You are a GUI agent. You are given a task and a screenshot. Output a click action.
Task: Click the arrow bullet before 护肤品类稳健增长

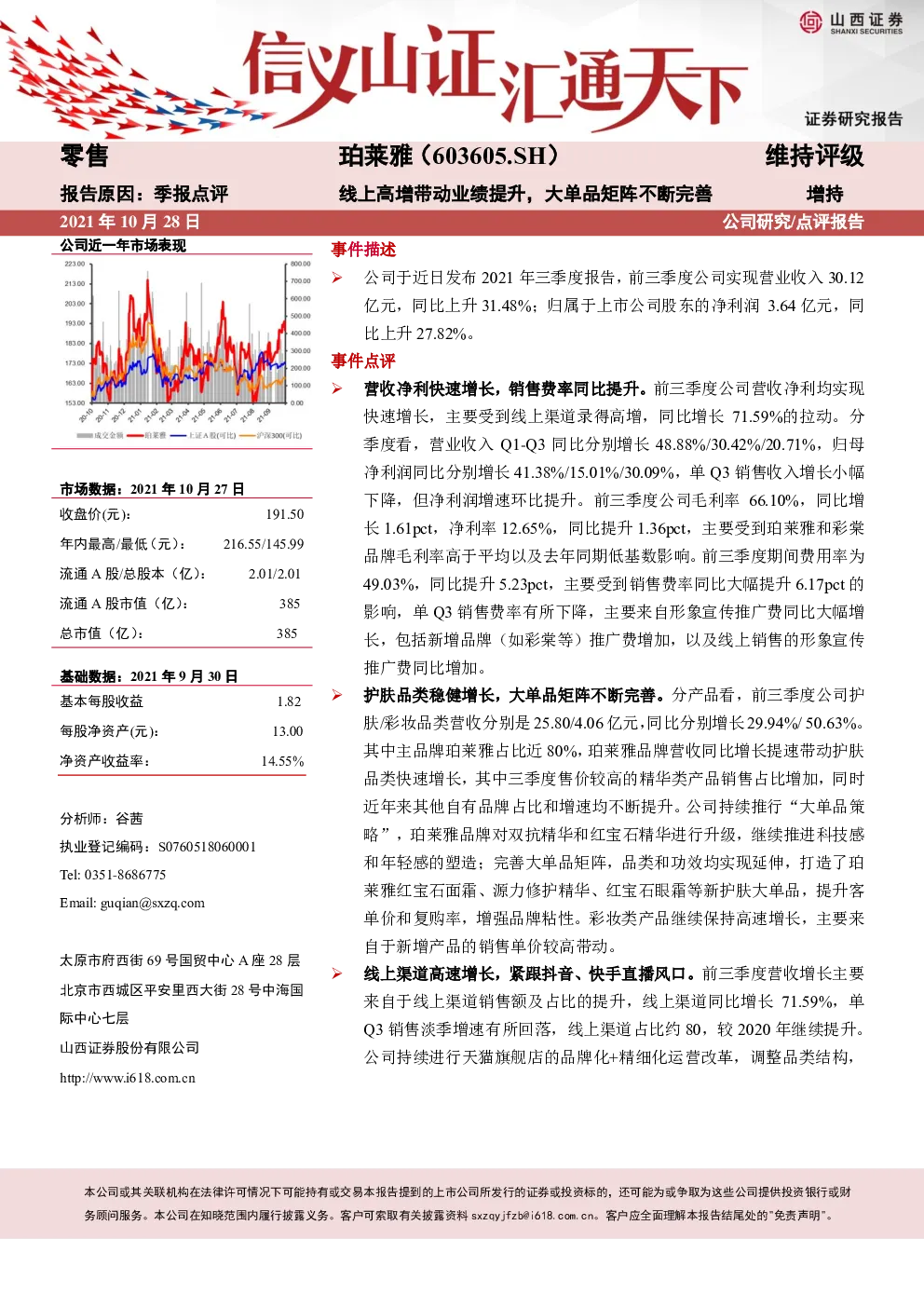337,695
